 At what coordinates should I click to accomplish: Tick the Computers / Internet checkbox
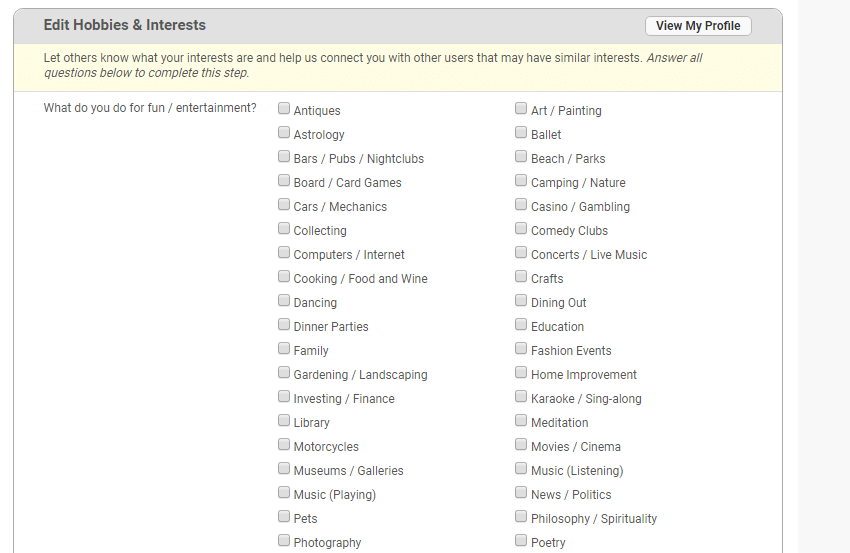(x=284, y=253)
